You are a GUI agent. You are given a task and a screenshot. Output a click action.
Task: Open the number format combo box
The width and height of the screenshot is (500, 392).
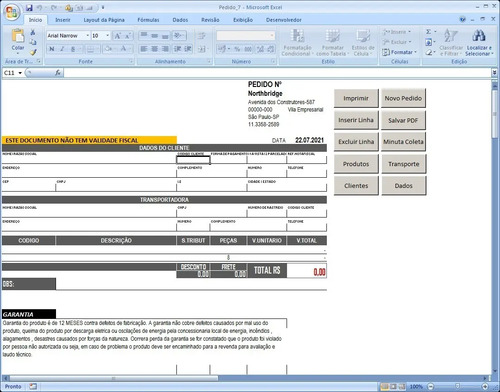coord(246,35)
